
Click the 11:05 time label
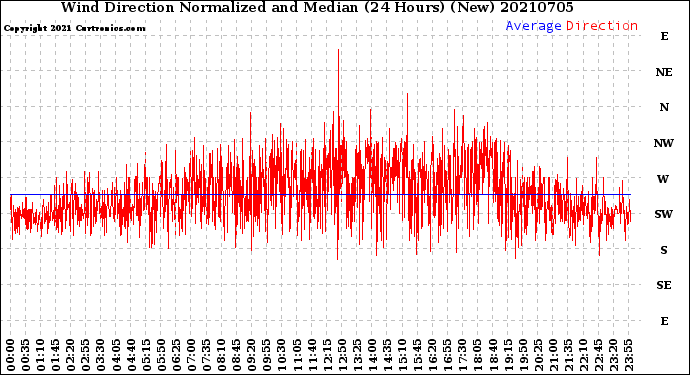coord(297,355)
